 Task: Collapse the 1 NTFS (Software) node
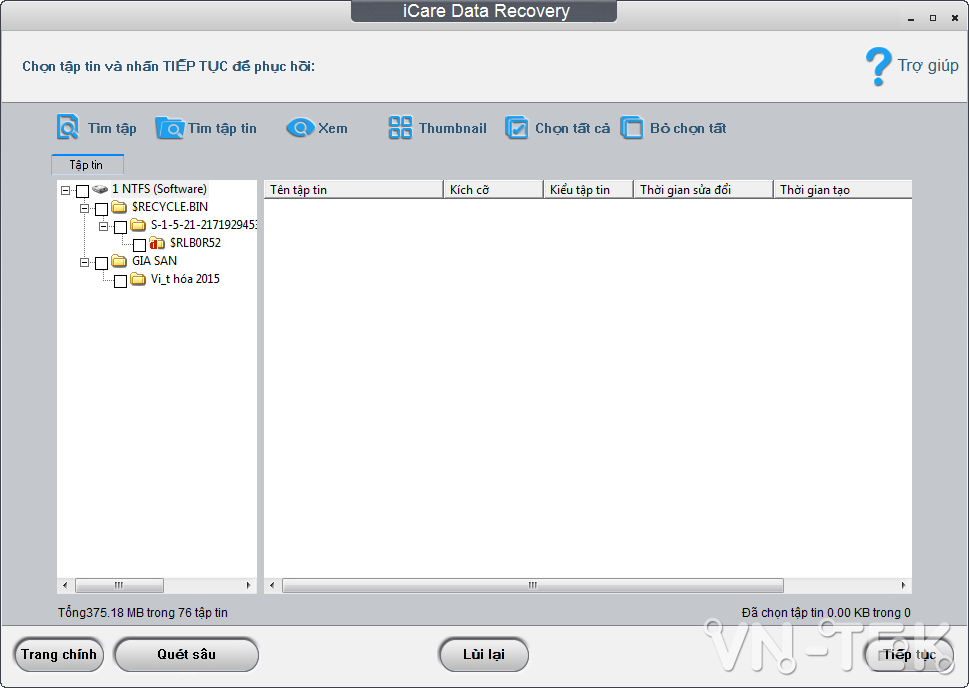pyautogui.click(x=66, y=189)
